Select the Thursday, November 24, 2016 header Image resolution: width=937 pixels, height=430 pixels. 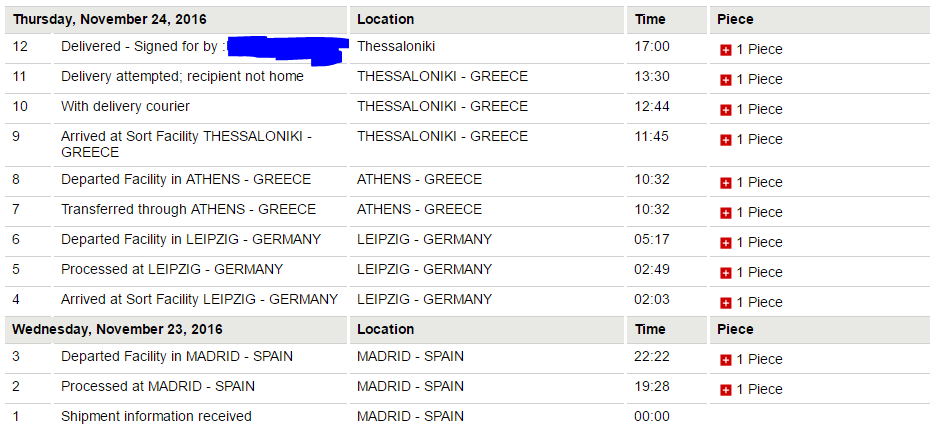coord(110,19)
